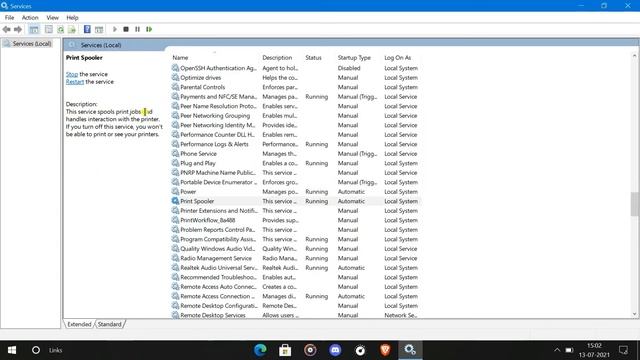
Task: Select Recommended Troubleshooting service row
Action: coord(296,277)
